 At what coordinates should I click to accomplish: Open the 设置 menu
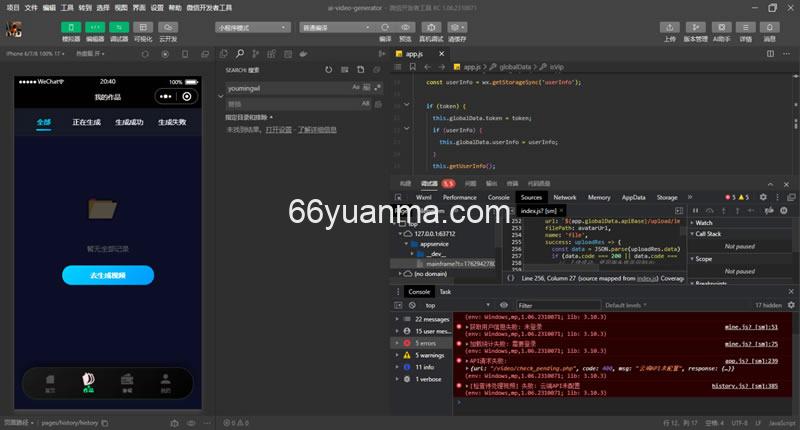pos(157,8)
